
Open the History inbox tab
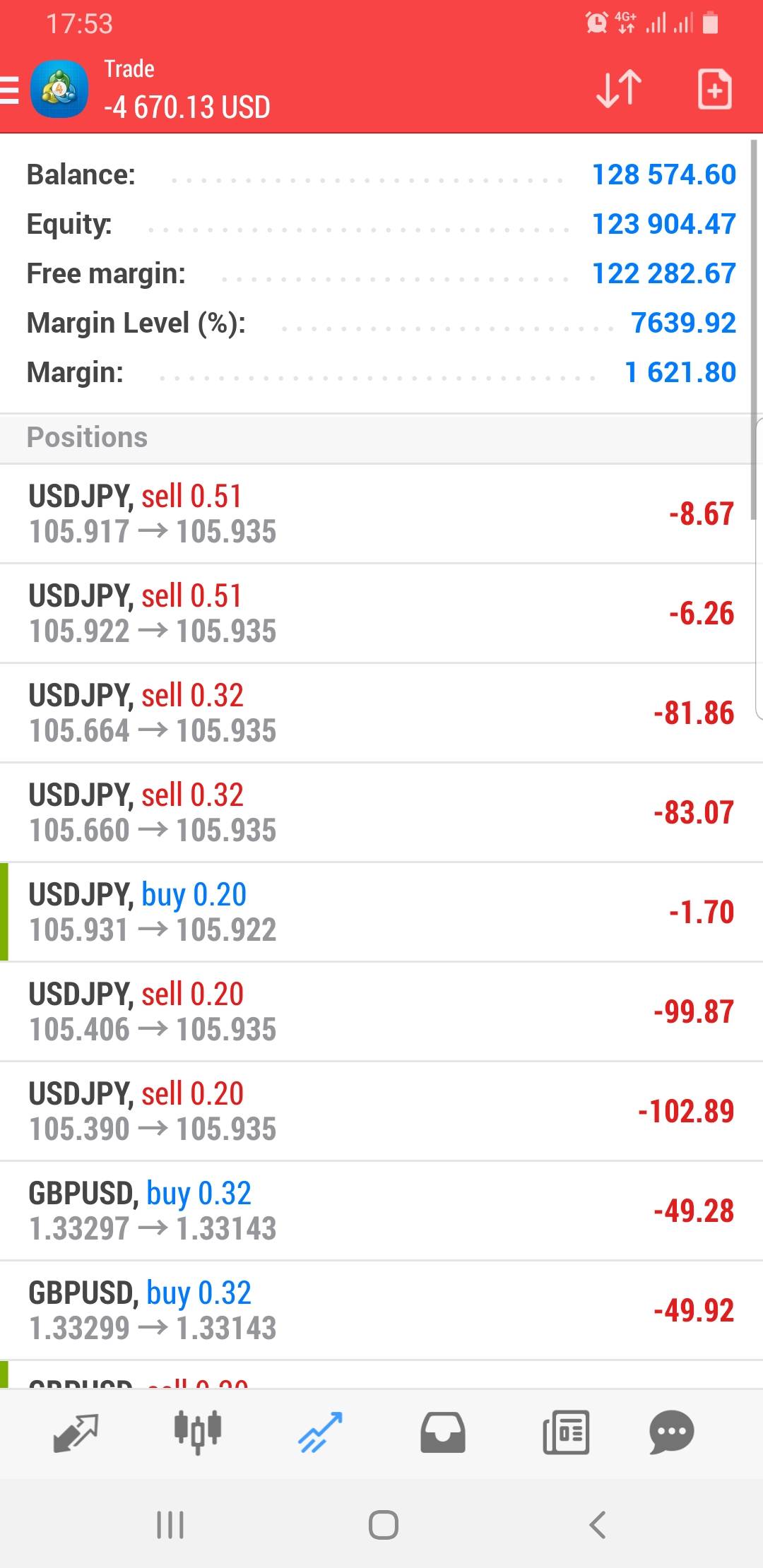pos(443,1432)
